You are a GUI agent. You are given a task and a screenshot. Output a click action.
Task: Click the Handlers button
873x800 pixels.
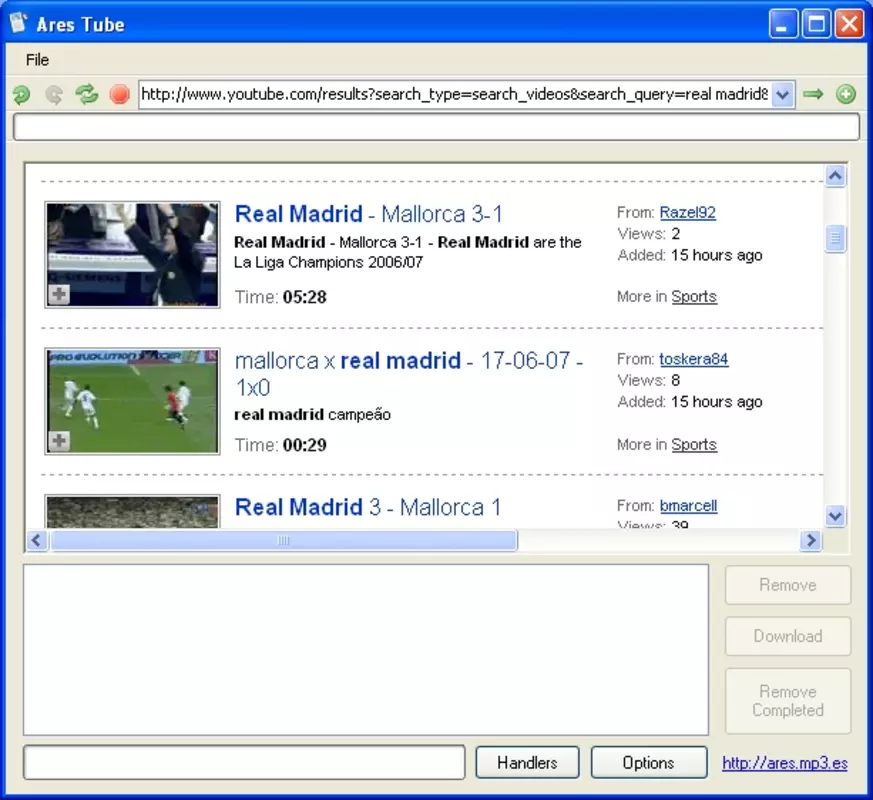(x=527, y=762)
